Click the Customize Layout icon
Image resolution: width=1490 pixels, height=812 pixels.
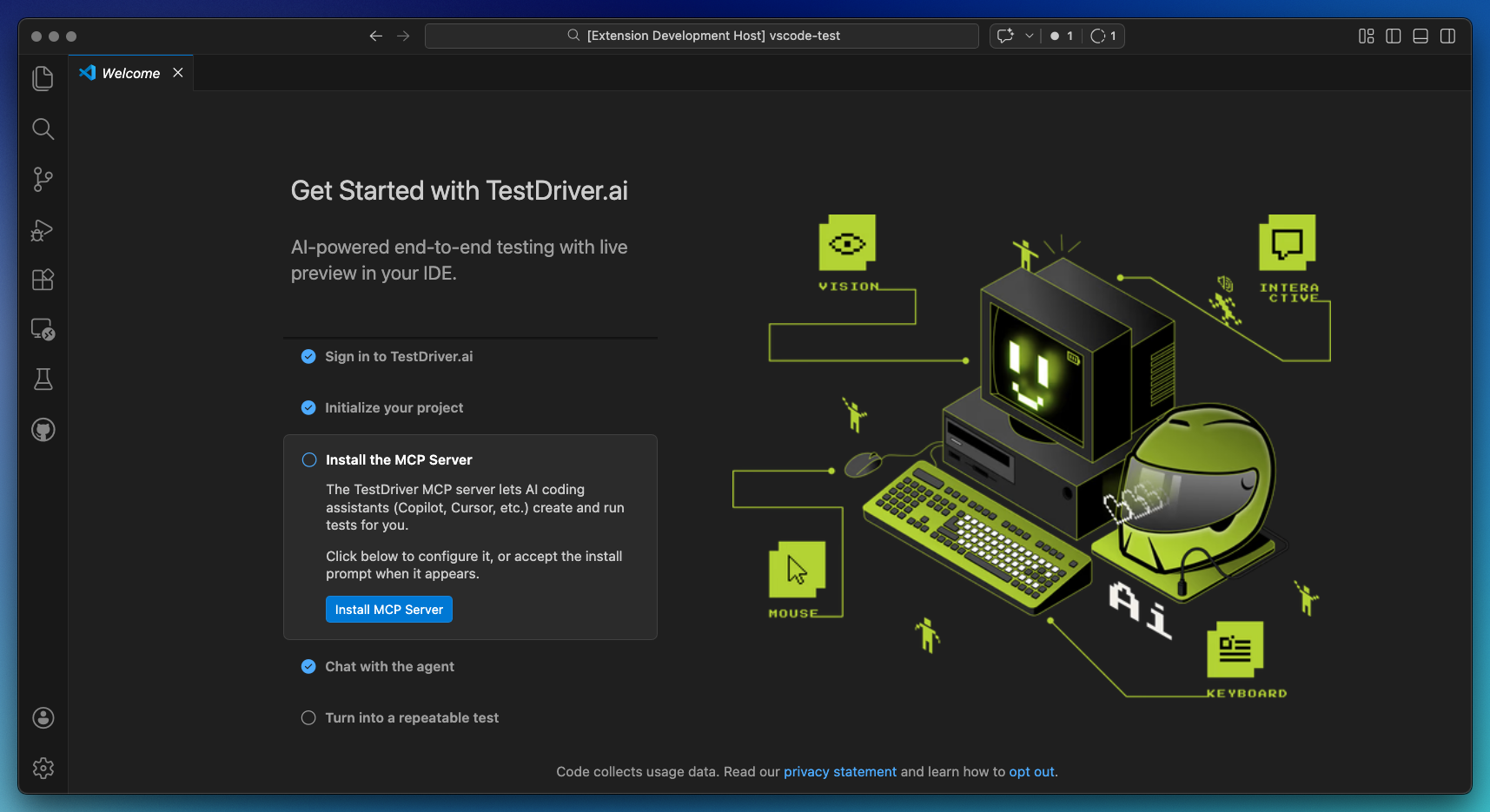(x=1366, y=36)
